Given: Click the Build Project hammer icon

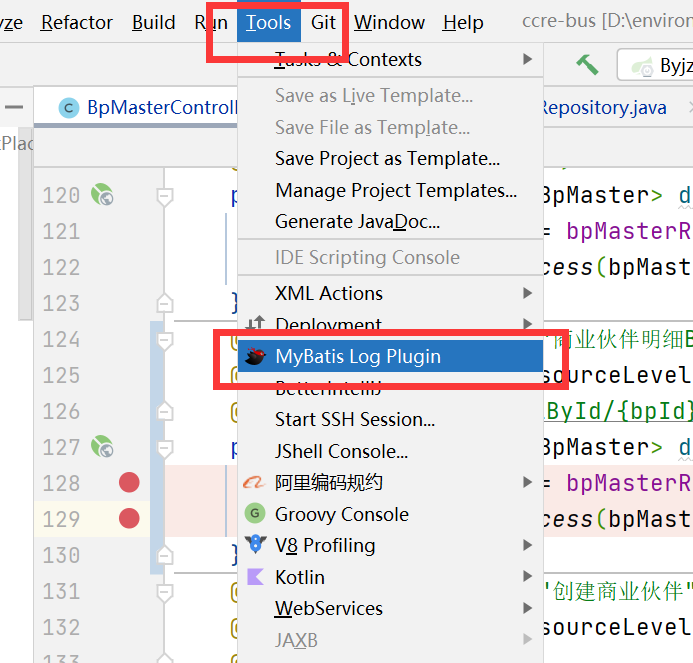Looking at the screenshot, I should coord(587,65).
